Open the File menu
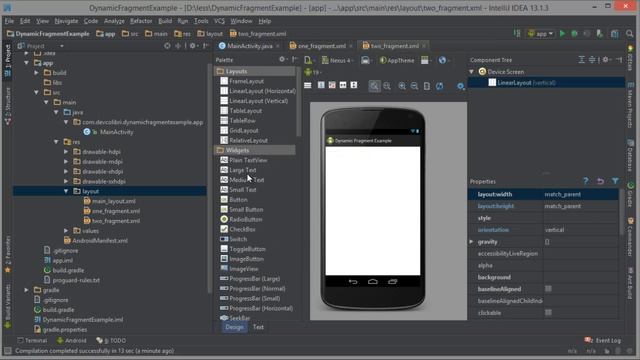The height and width of the screenshot is (360, 640). click(9, 21)
